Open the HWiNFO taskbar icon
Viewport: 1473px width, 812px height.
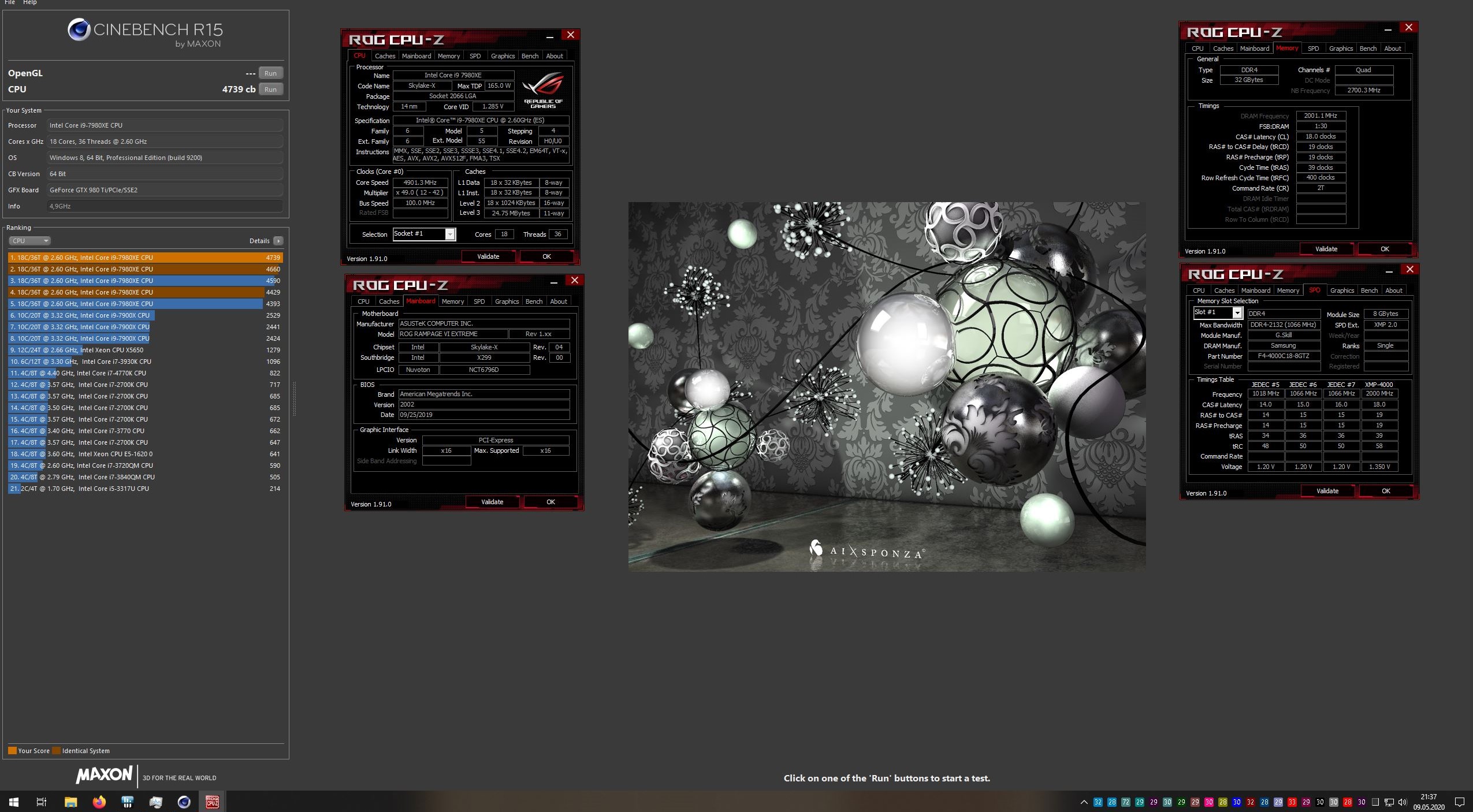(128, 802)
